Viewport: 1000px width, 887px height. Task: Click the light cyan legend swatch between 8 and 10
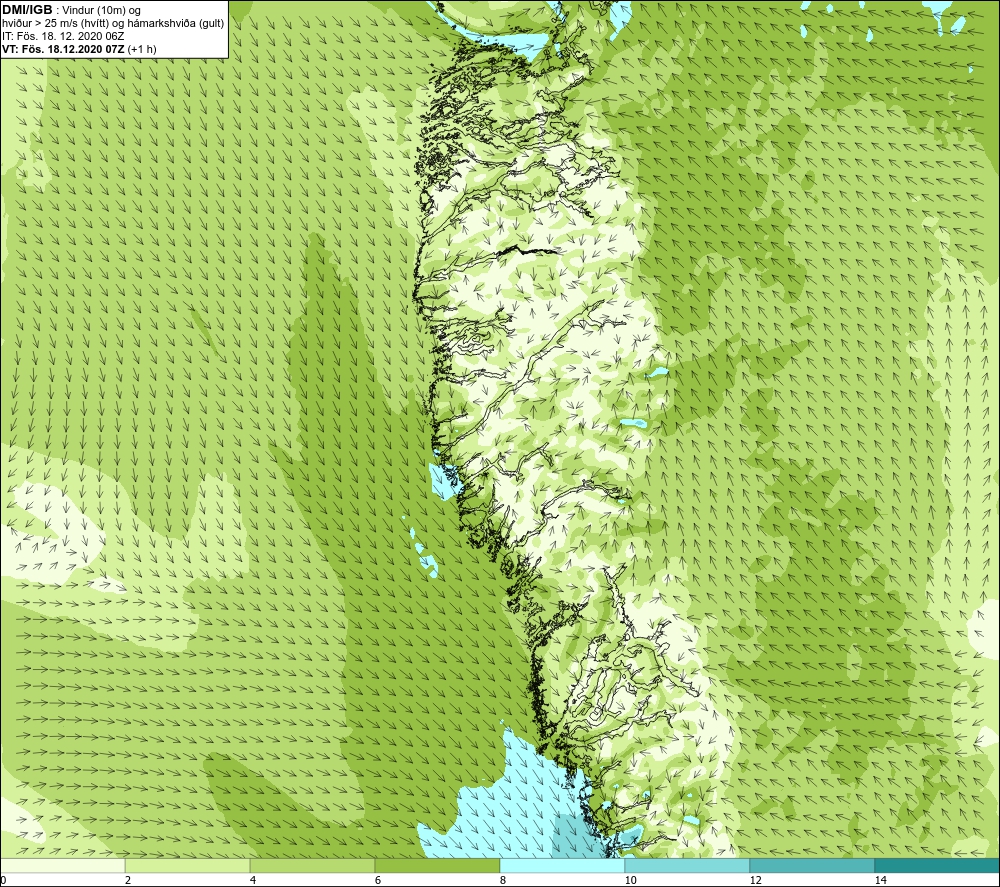tap(562, 865)
